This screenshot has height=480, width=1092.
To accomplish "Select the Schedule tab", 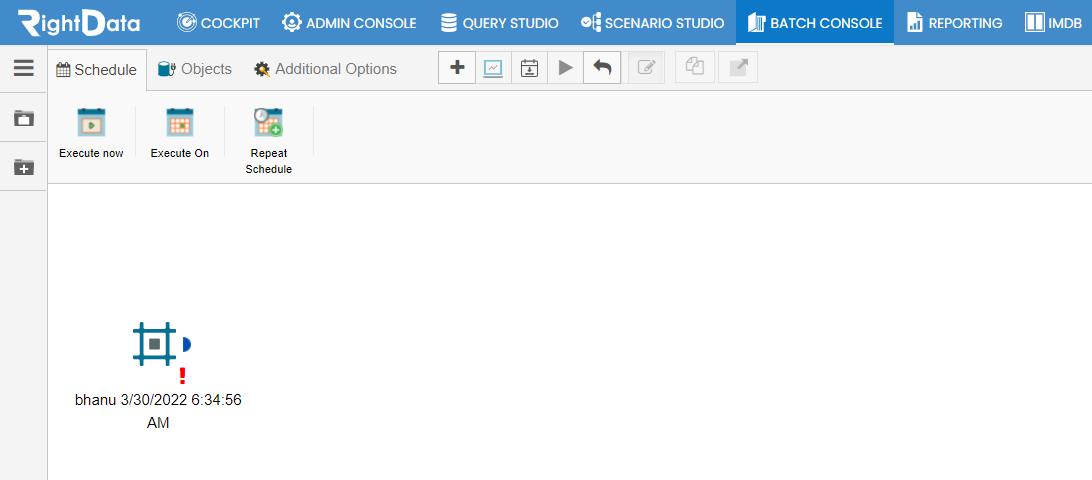I will click(x=97, y=70).
